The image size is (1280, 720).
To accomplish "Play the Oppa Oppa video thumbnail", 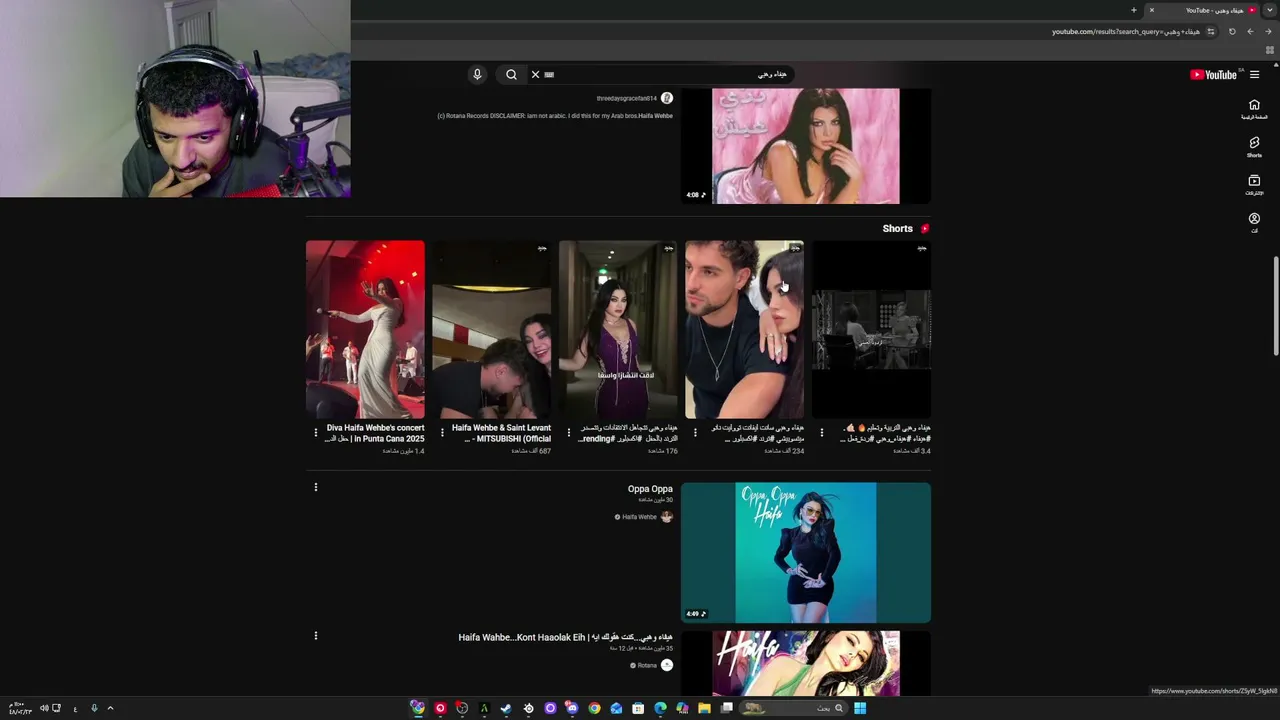I will coord(806,553).
